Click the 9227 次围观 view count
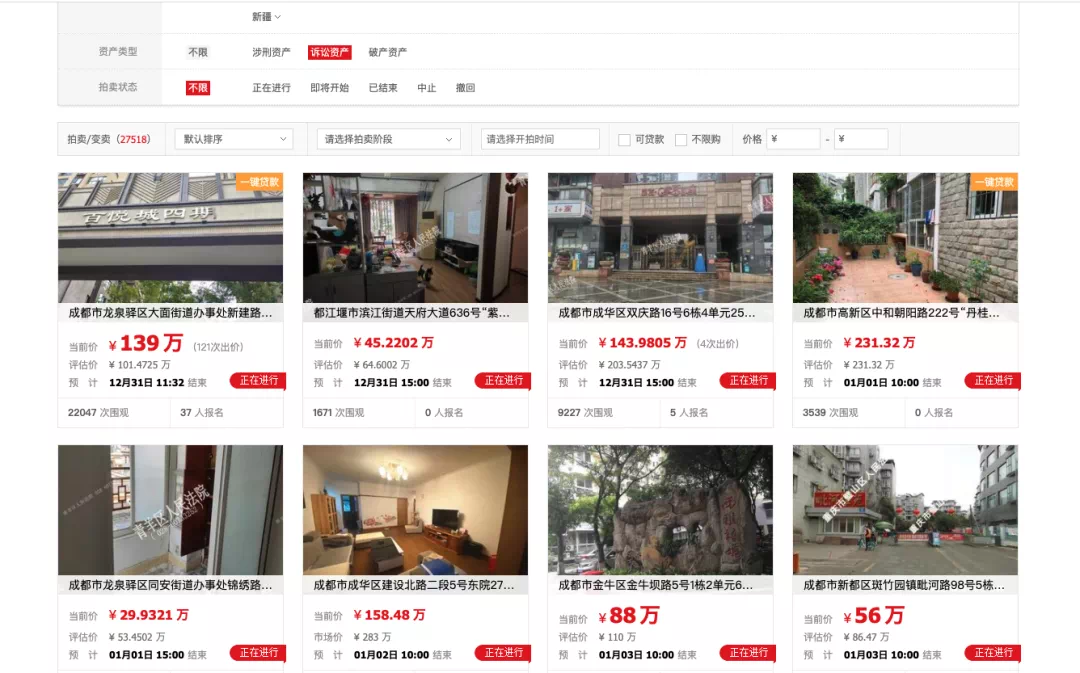The image size is (1080, 673). 585,413
